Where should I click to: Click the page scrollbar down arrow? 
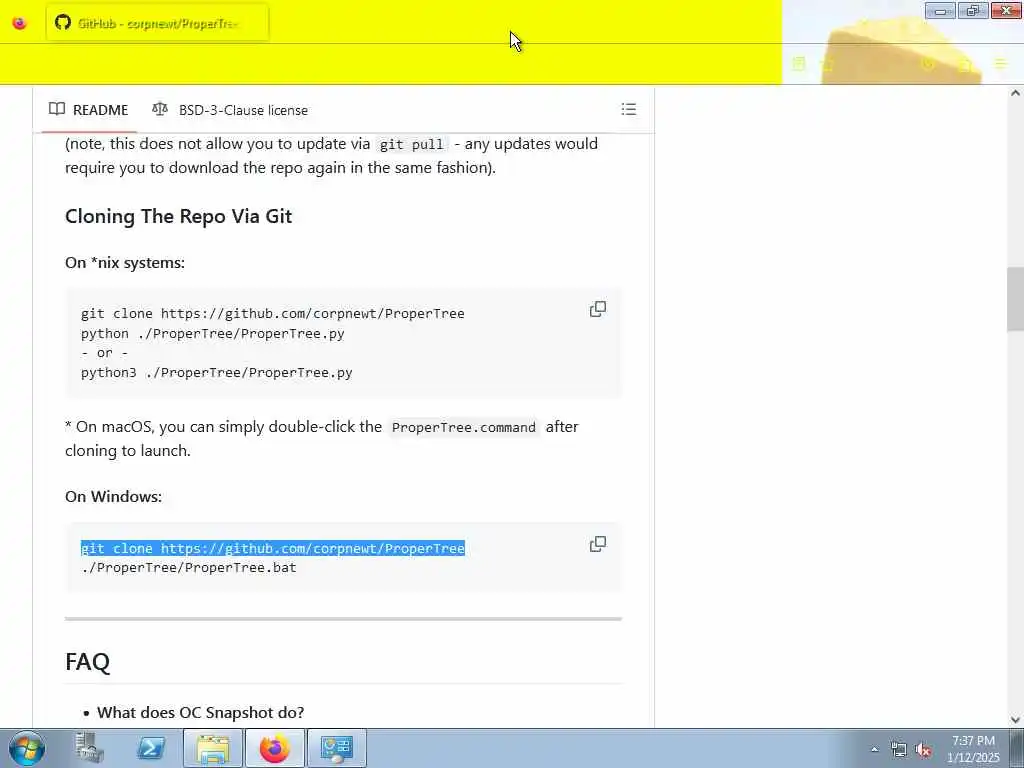(x=1015, y=719)
